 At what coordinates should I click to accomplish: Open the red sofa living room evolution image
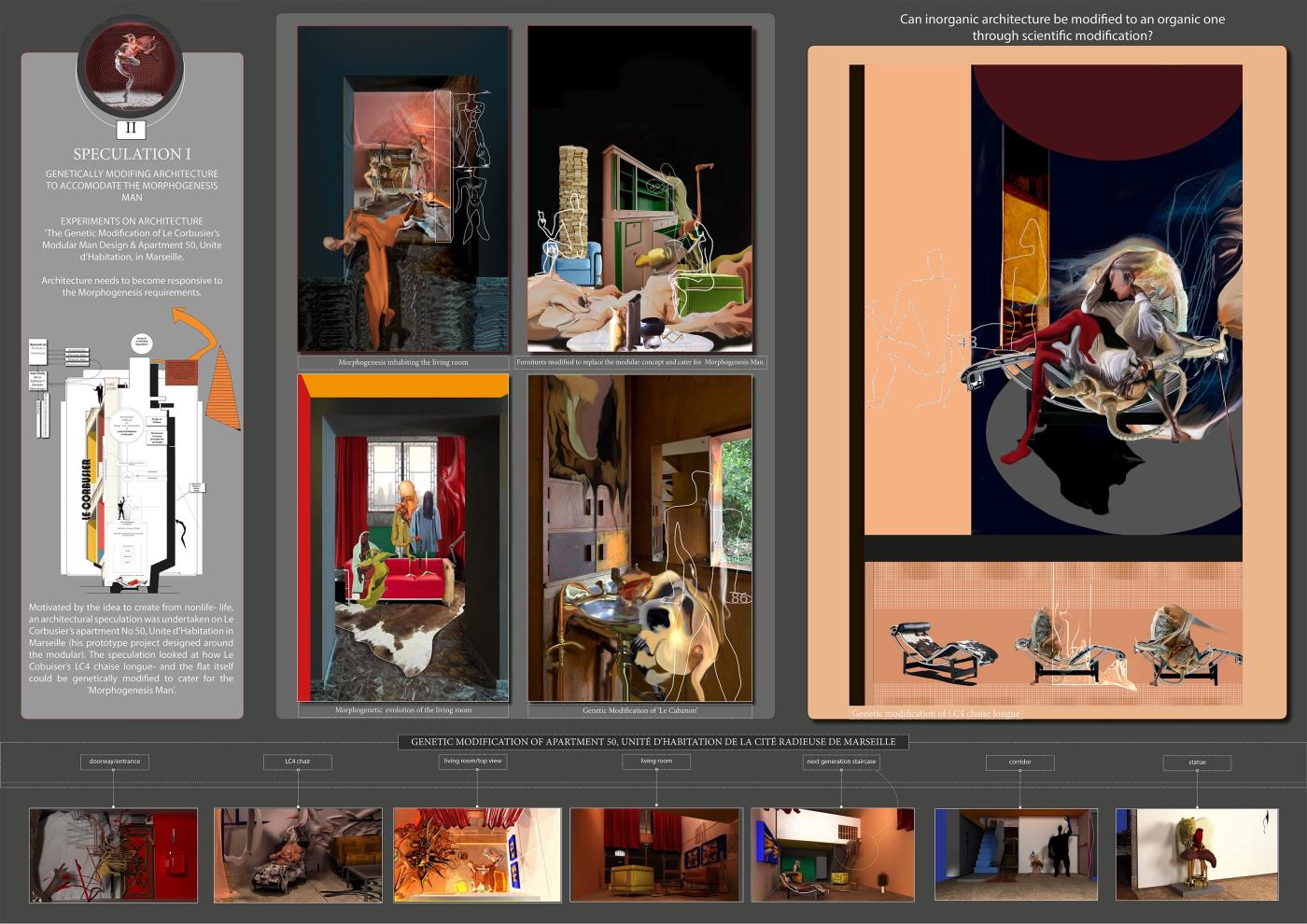pyautogui.click(x=403, y=538)
